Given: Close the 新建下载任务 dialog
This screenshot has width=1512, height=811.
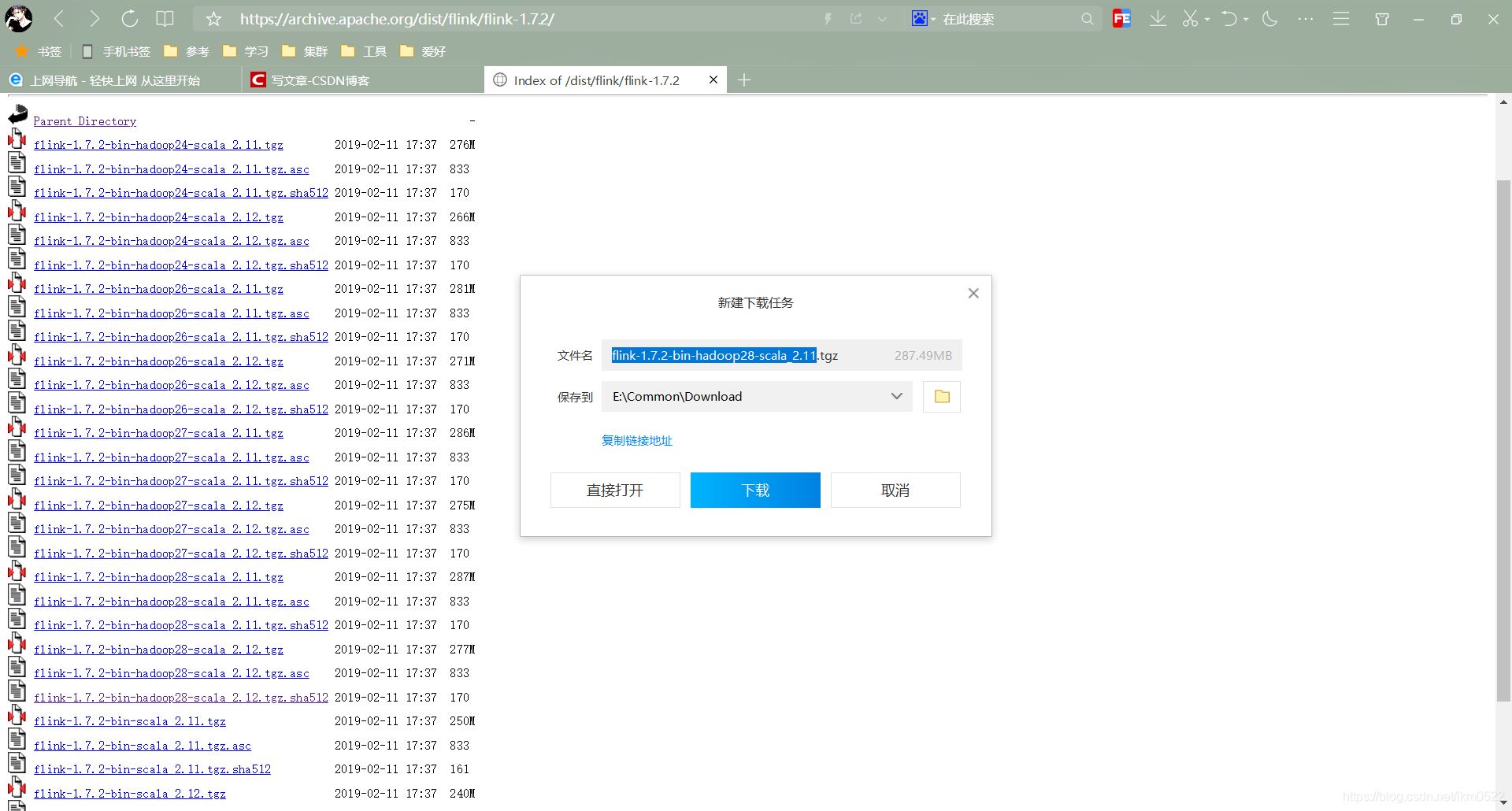Looking at the screenshot, I should point(973,293).
